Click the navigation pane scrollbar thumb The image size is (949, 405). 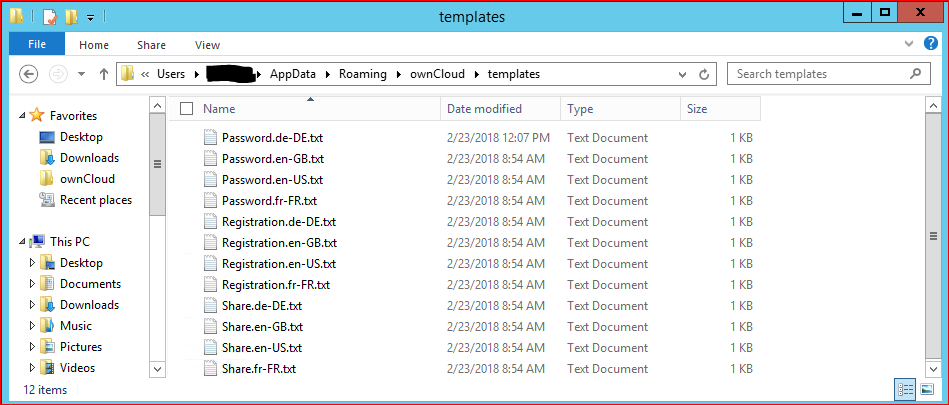[157, 164]
